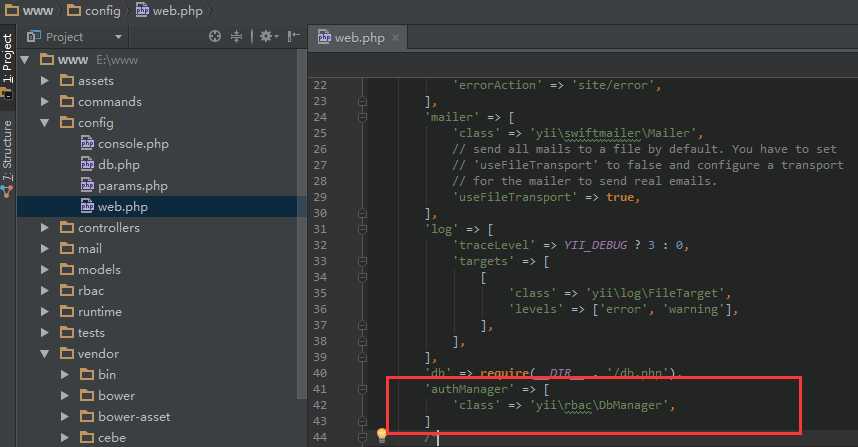Select the controllers folder row
The image size is (858, 447).
click(x=159, y=228)
